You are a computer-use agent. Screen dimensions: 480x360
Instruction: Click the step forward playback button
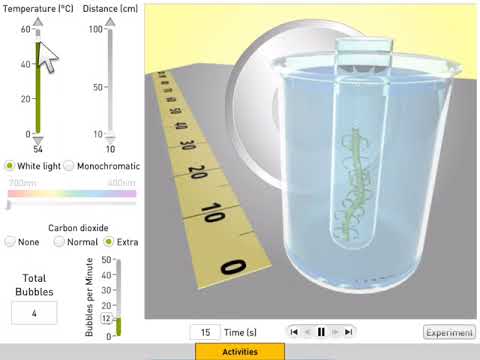(x=335, y=332)
